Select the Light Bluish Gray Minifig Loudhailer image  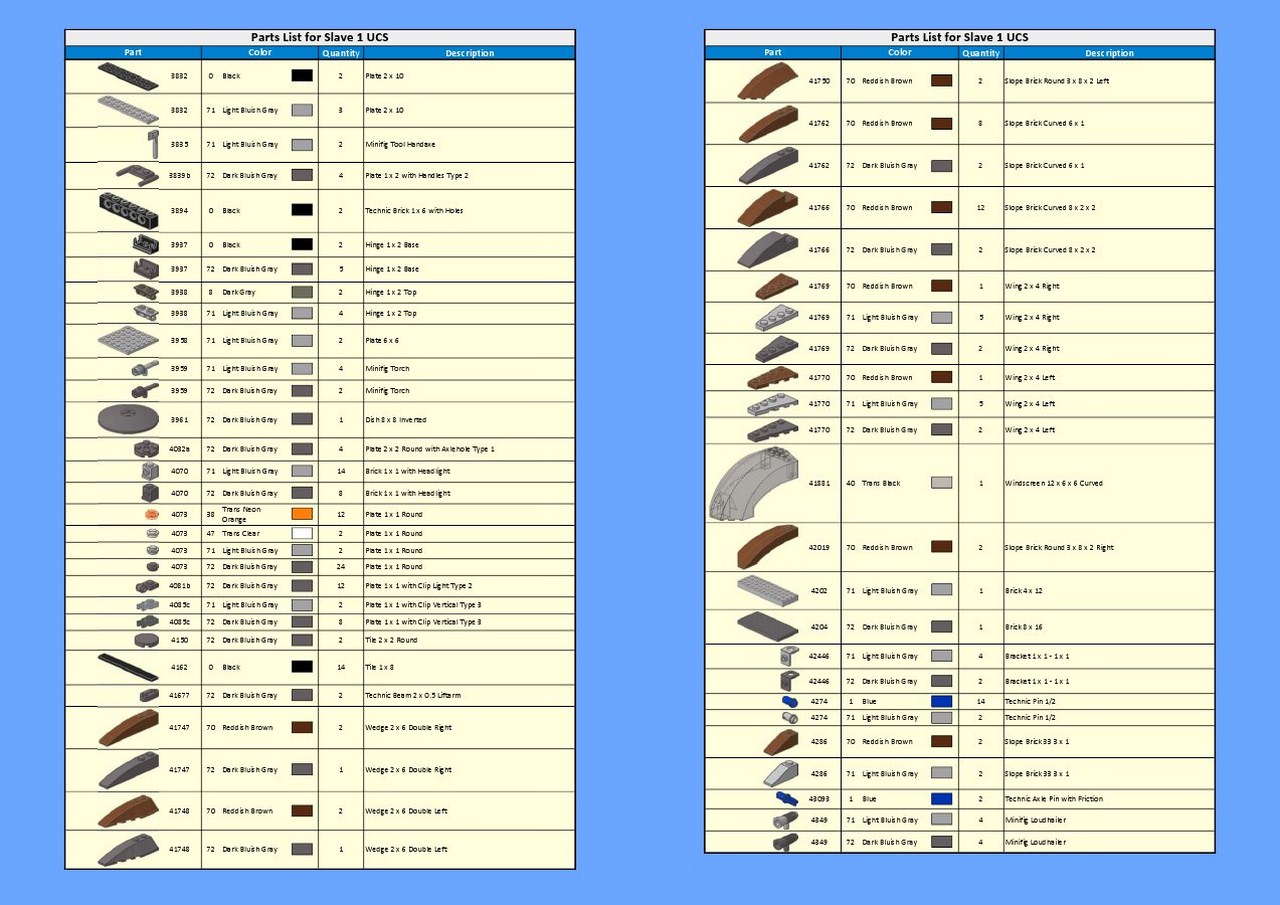click(x=786, y=820)
